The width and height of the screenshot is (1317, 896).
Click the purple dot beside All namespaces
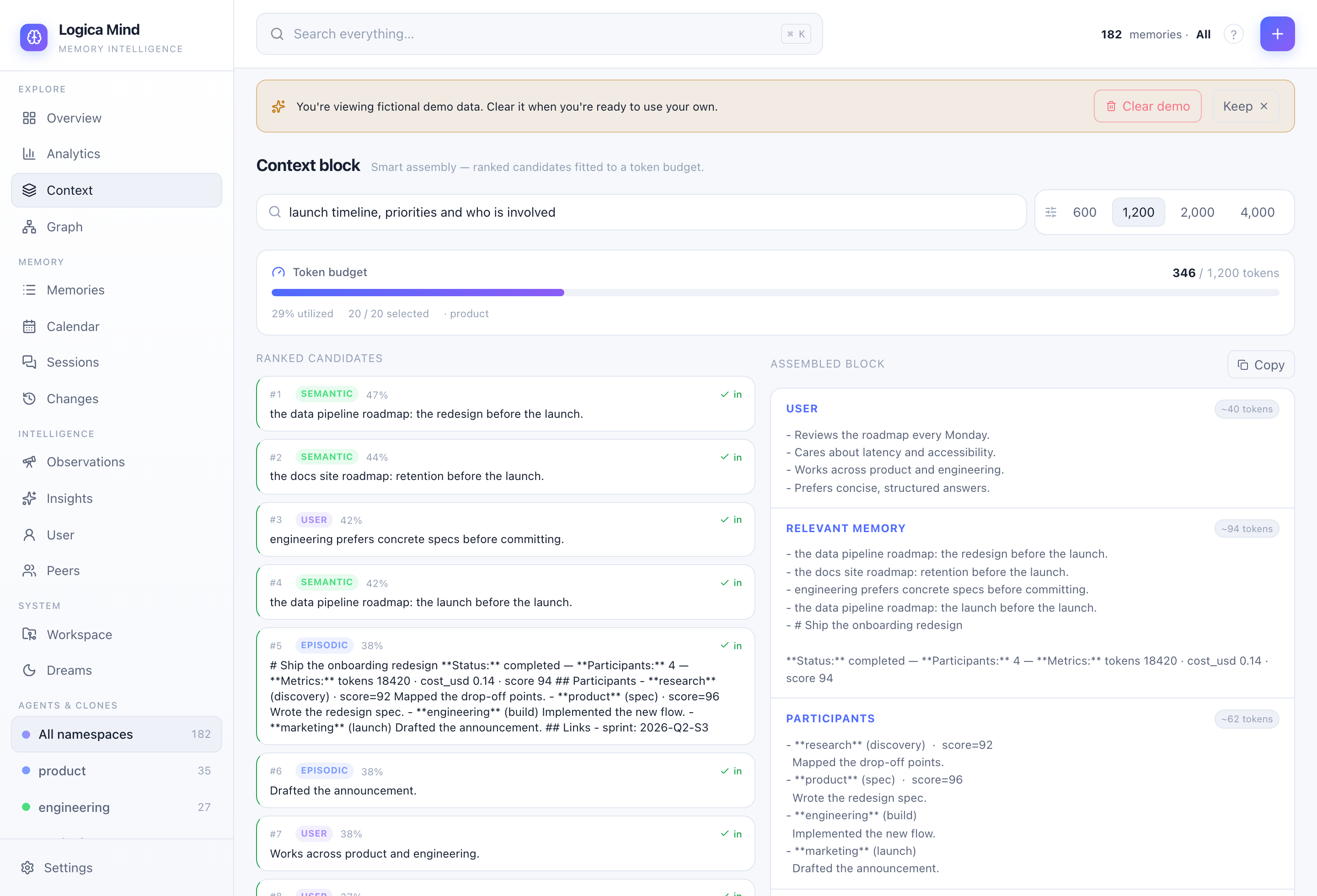click(26, 735)
